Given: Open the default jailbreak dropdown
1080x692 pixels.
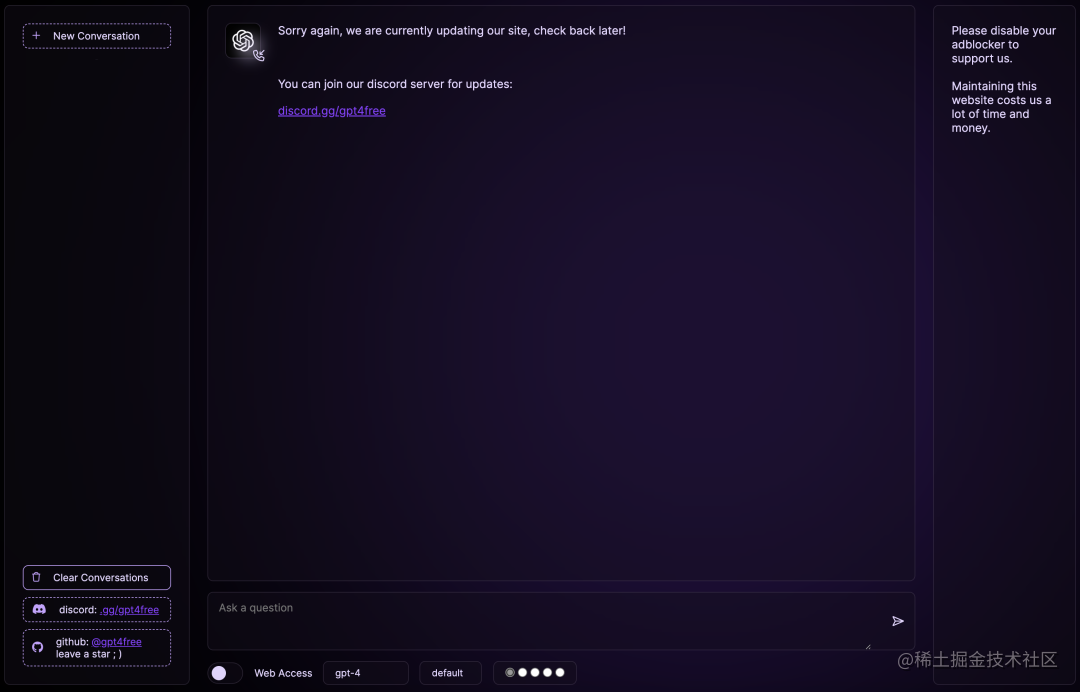Looking at the screenshot, I should point(450,673).
